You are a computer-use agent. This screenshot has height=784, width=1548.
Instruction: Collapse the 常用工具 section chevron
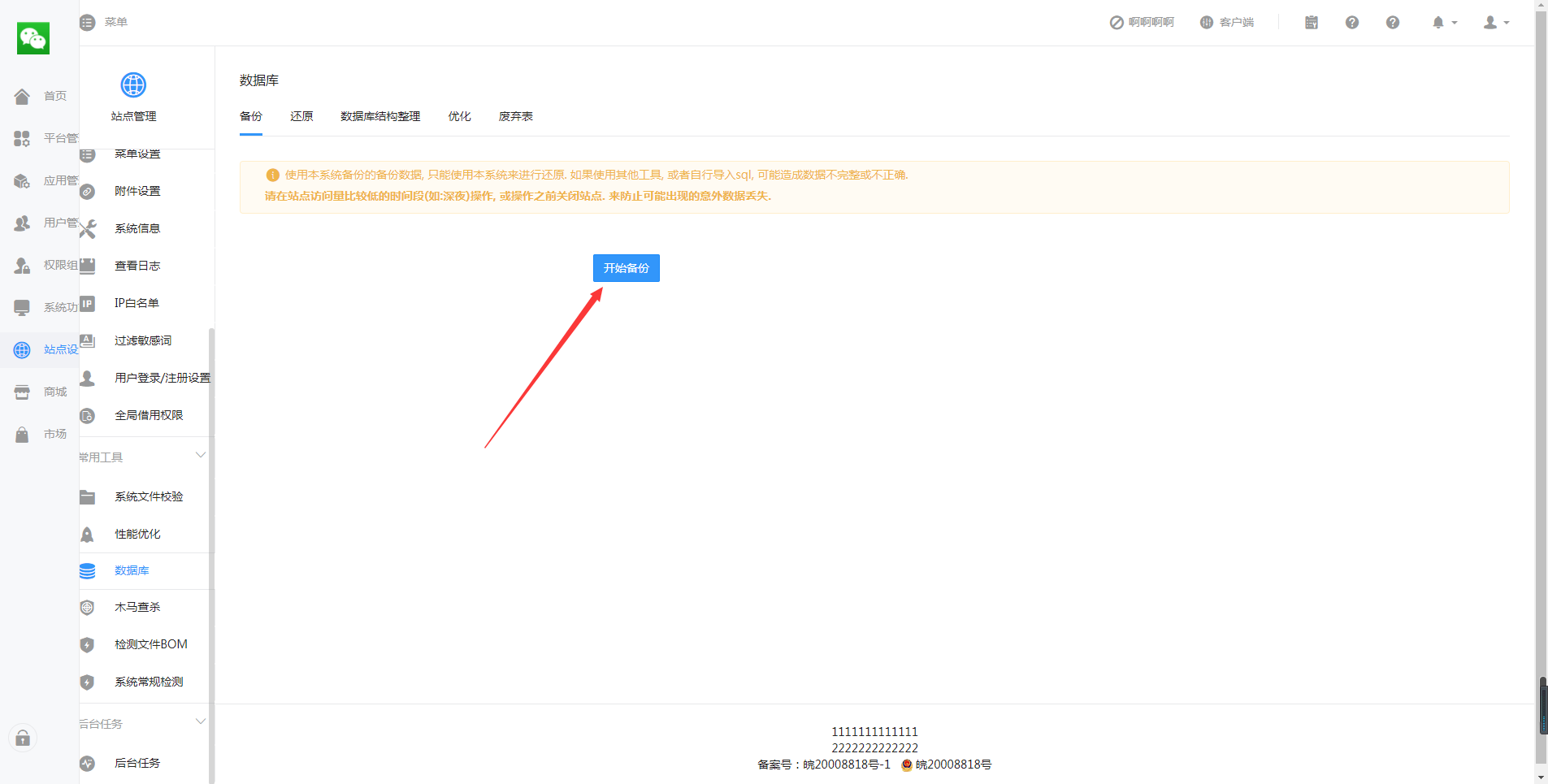point(201,455)
